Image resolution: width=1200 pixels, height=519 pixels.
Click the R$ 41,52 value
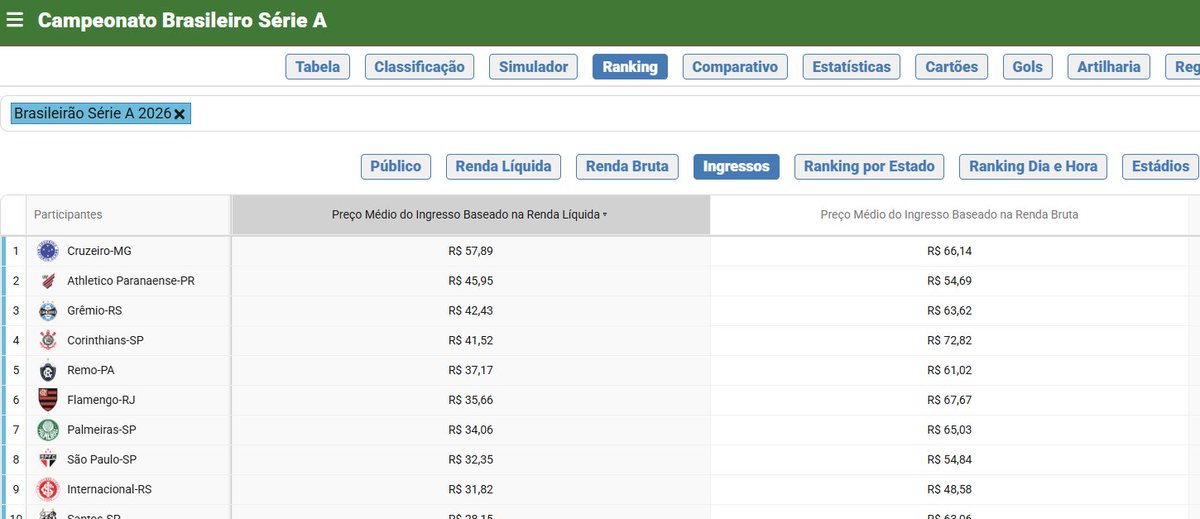471,341
